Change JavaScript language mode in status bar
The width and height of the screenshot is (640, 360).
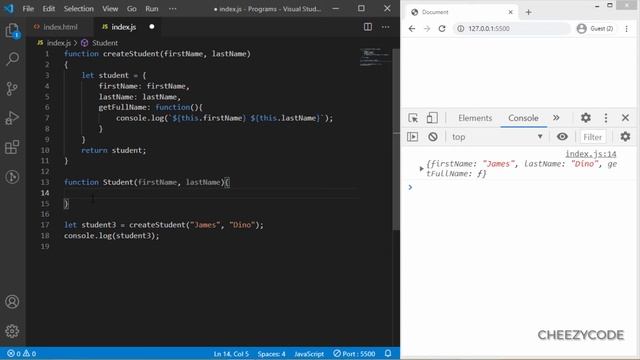[309, 353]
